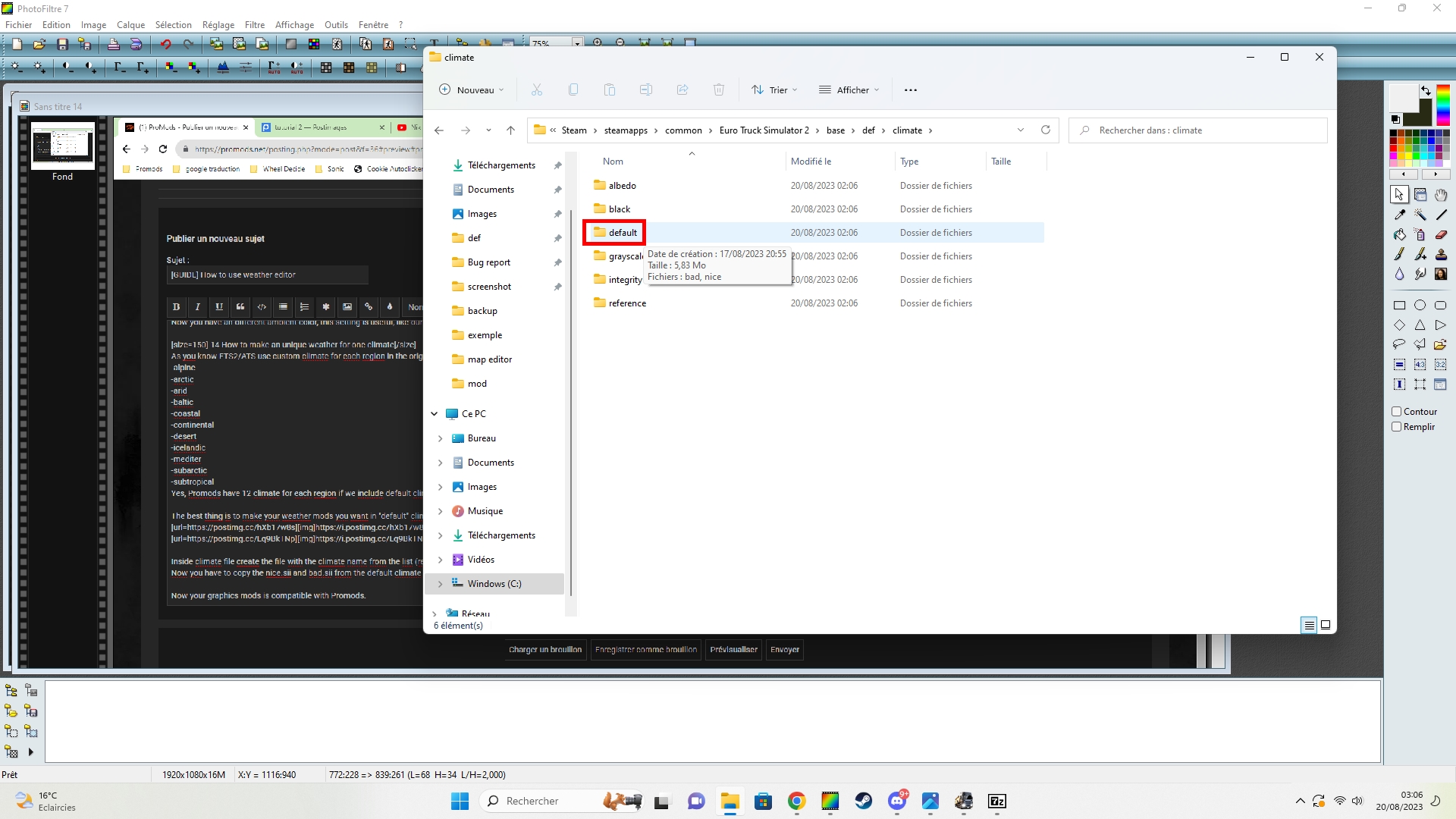The image size is (1456, 819).
Task: Select the ellipse selection shape
Action: pos(1420,306)
